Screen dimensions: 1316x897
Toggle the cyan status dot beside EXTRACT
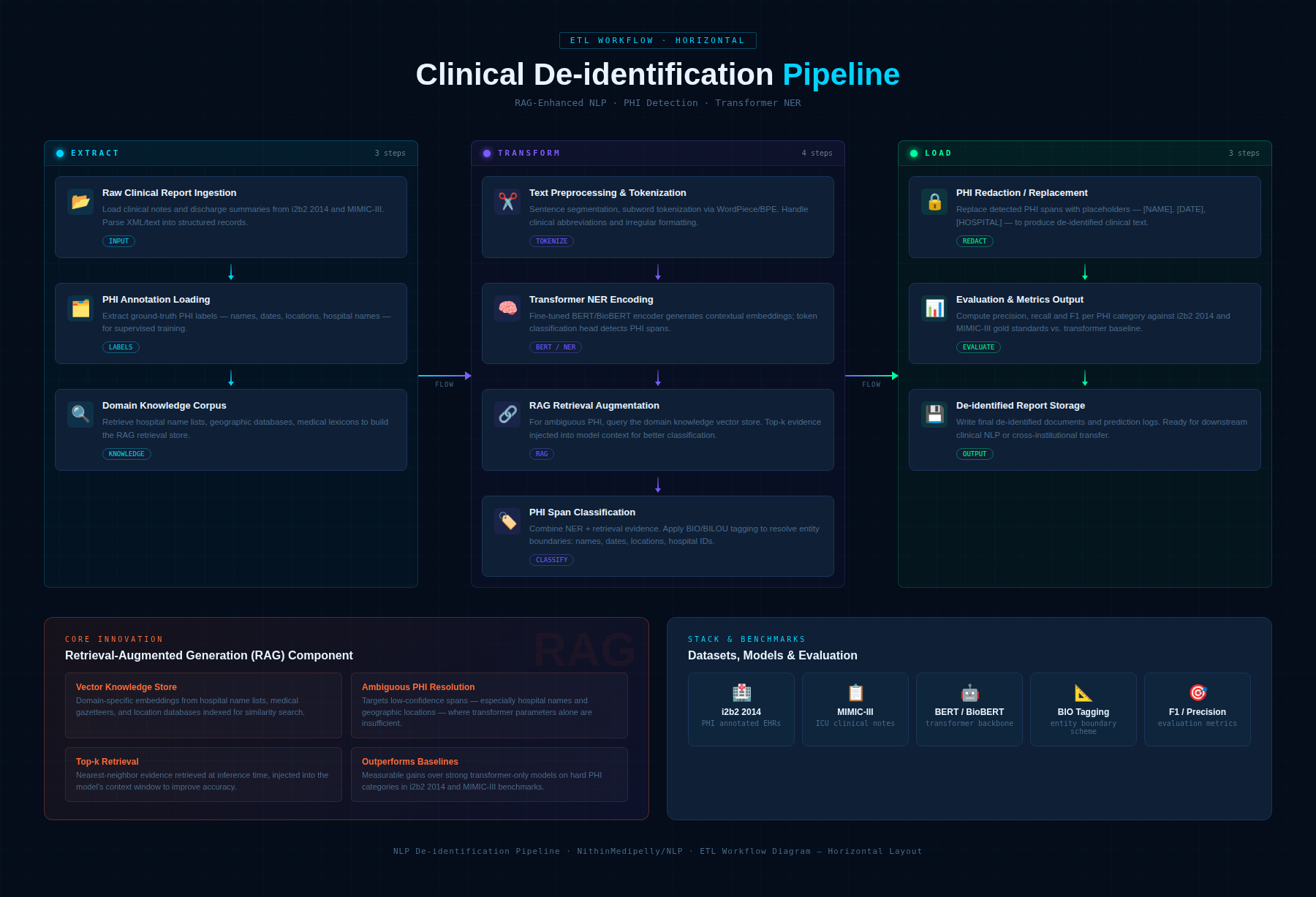coord(59,153)
